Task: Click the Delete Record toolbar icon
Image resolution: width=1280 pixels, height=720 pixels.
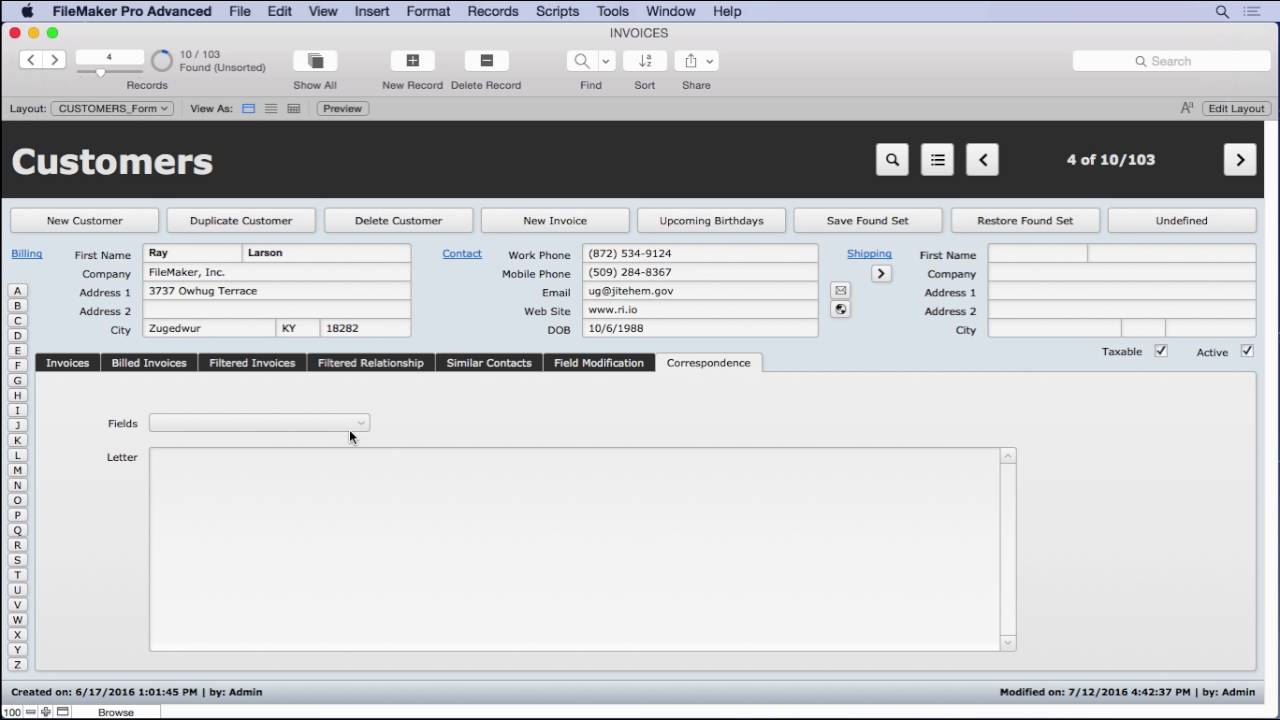Action: click(x=486, y=61)
